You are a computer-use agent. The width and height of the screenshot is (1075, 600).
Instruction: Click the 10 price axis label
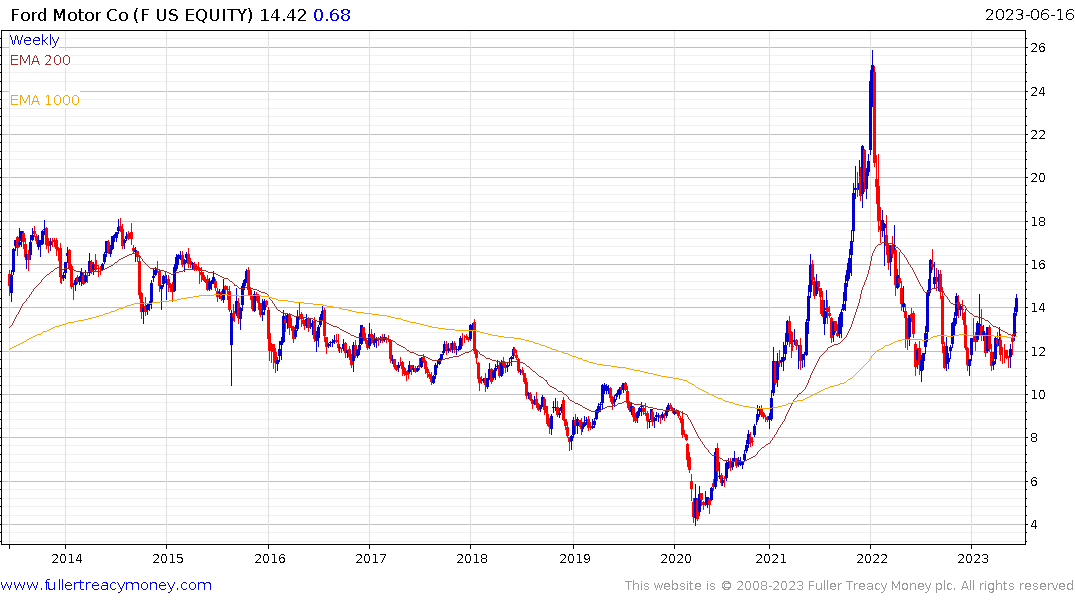1038,394
